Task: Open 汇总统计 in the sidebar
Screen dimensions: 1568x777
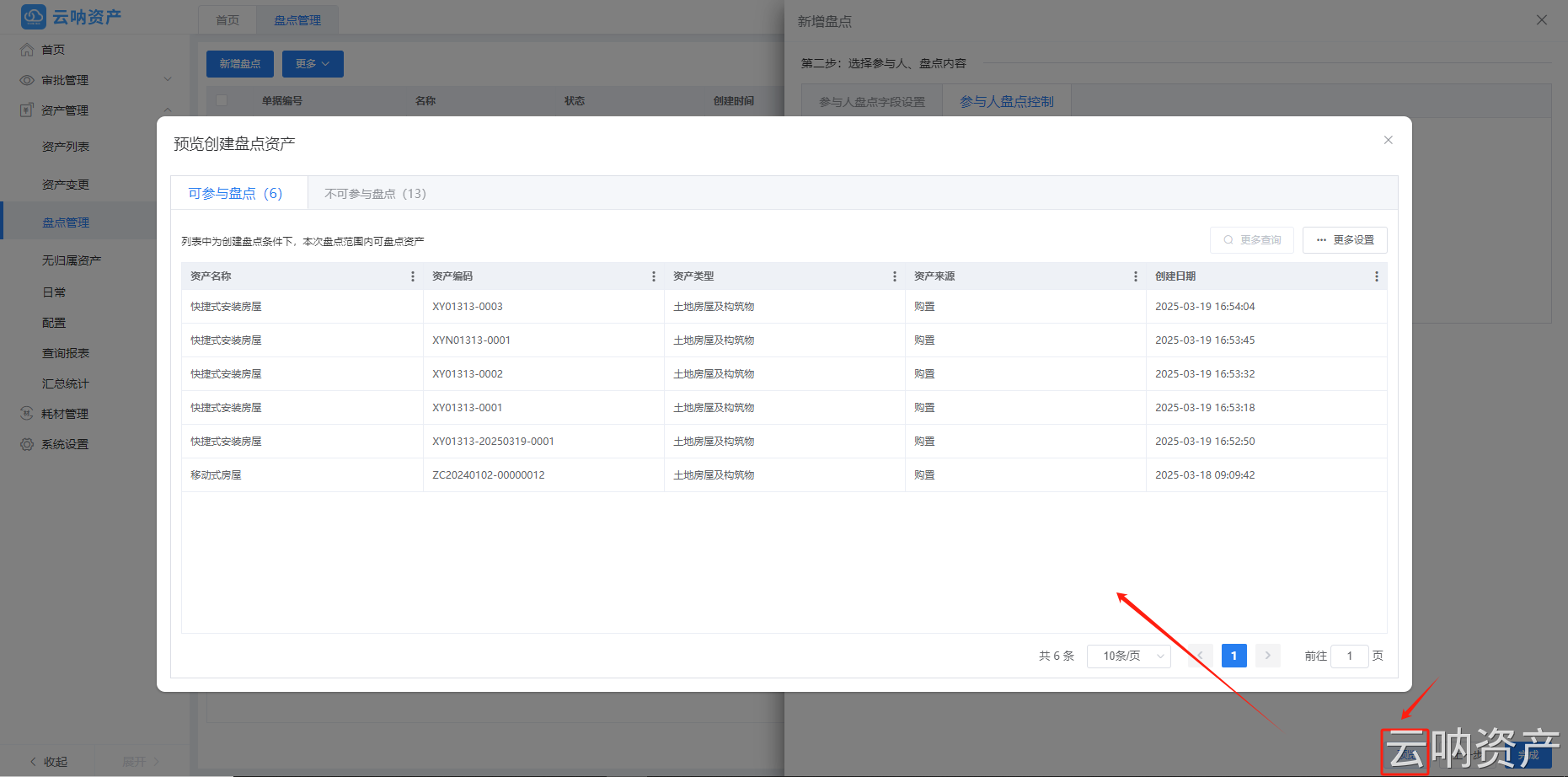Action: [66, 383]
